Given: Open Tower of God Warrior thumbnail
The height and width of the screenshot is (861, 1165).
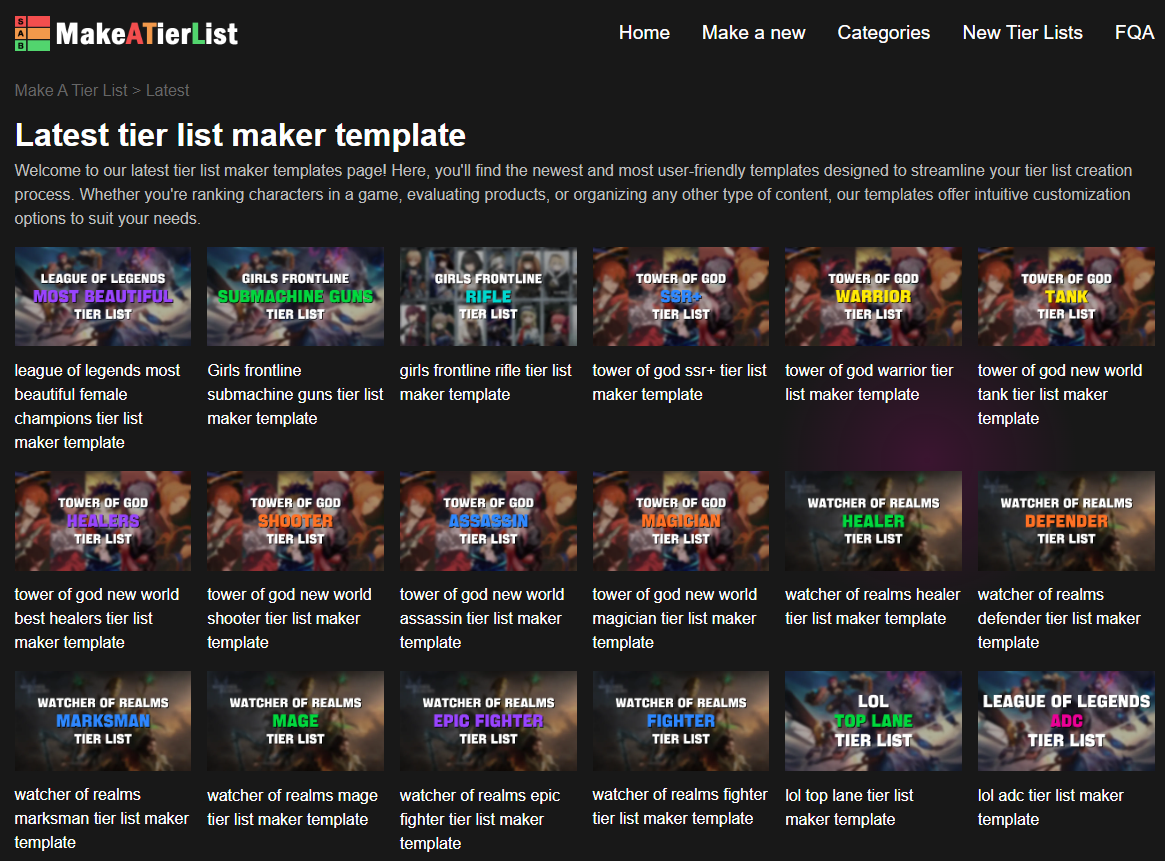Looking at the screenshot, I should click(874, 296).
